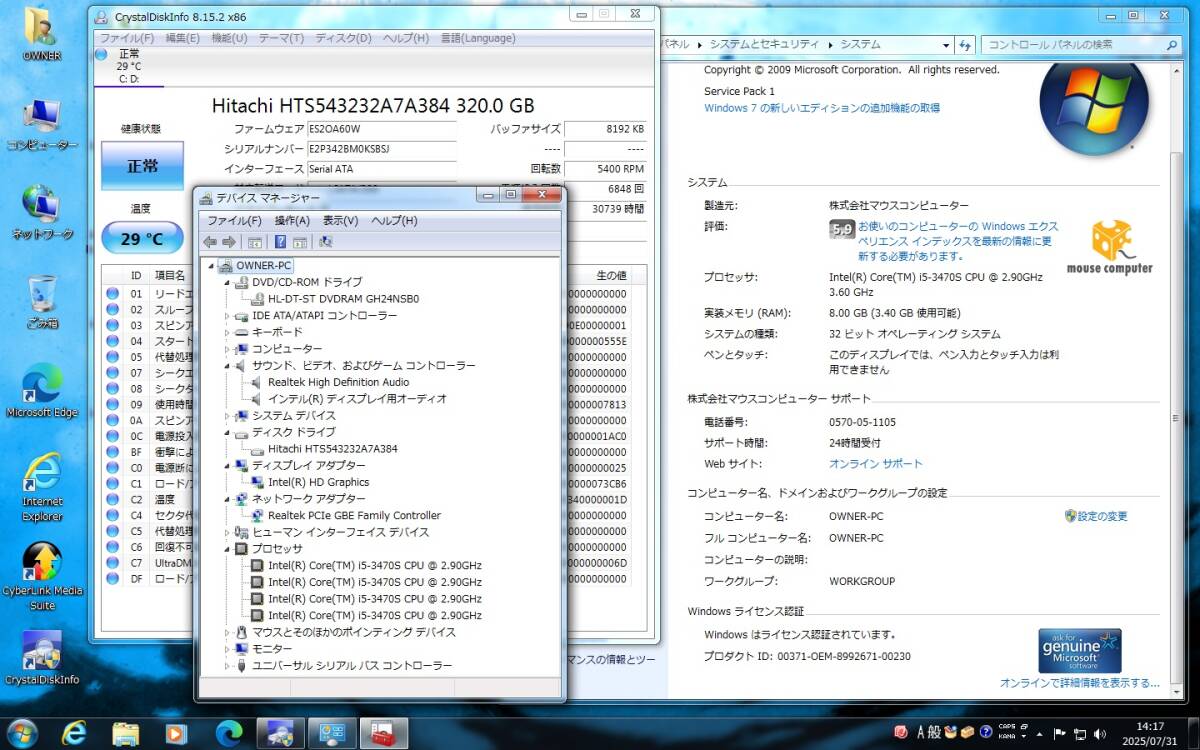
Task: Open OWNER desktop folder icon
Action: 41,33
